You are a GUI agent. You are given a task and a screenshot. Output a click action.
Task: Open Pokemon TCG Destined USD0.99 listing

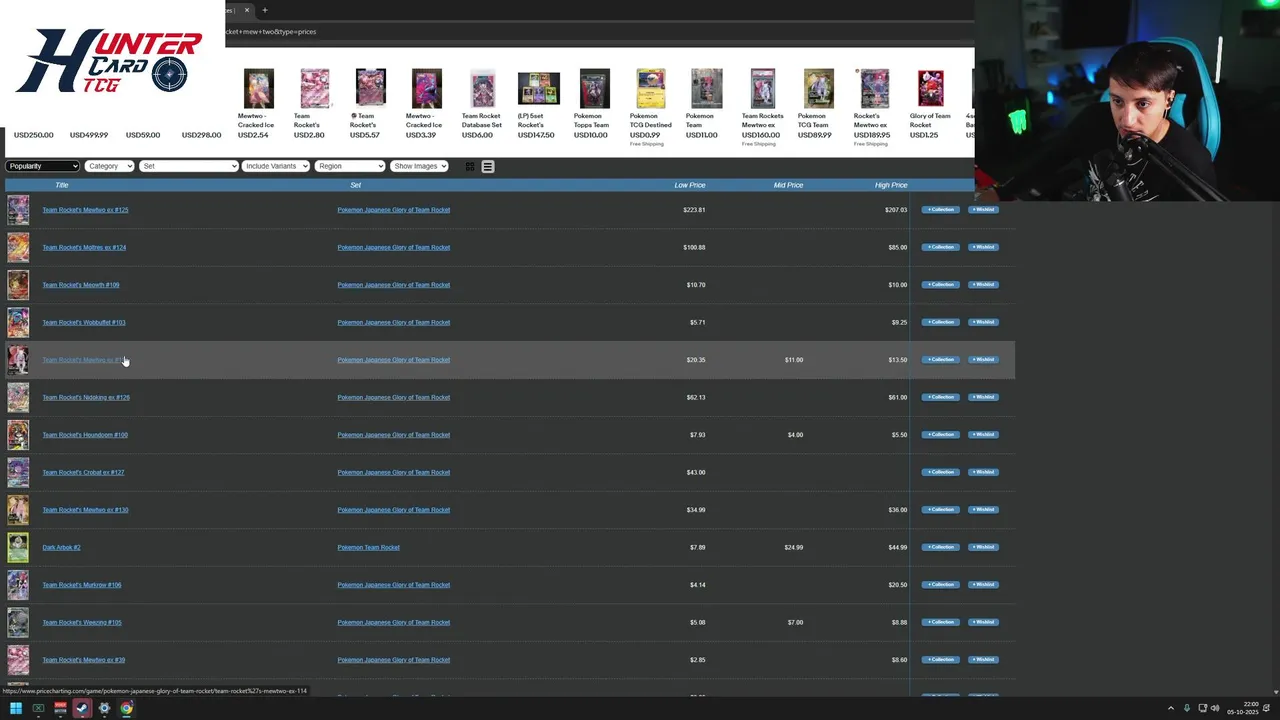[x=650, y=107]
